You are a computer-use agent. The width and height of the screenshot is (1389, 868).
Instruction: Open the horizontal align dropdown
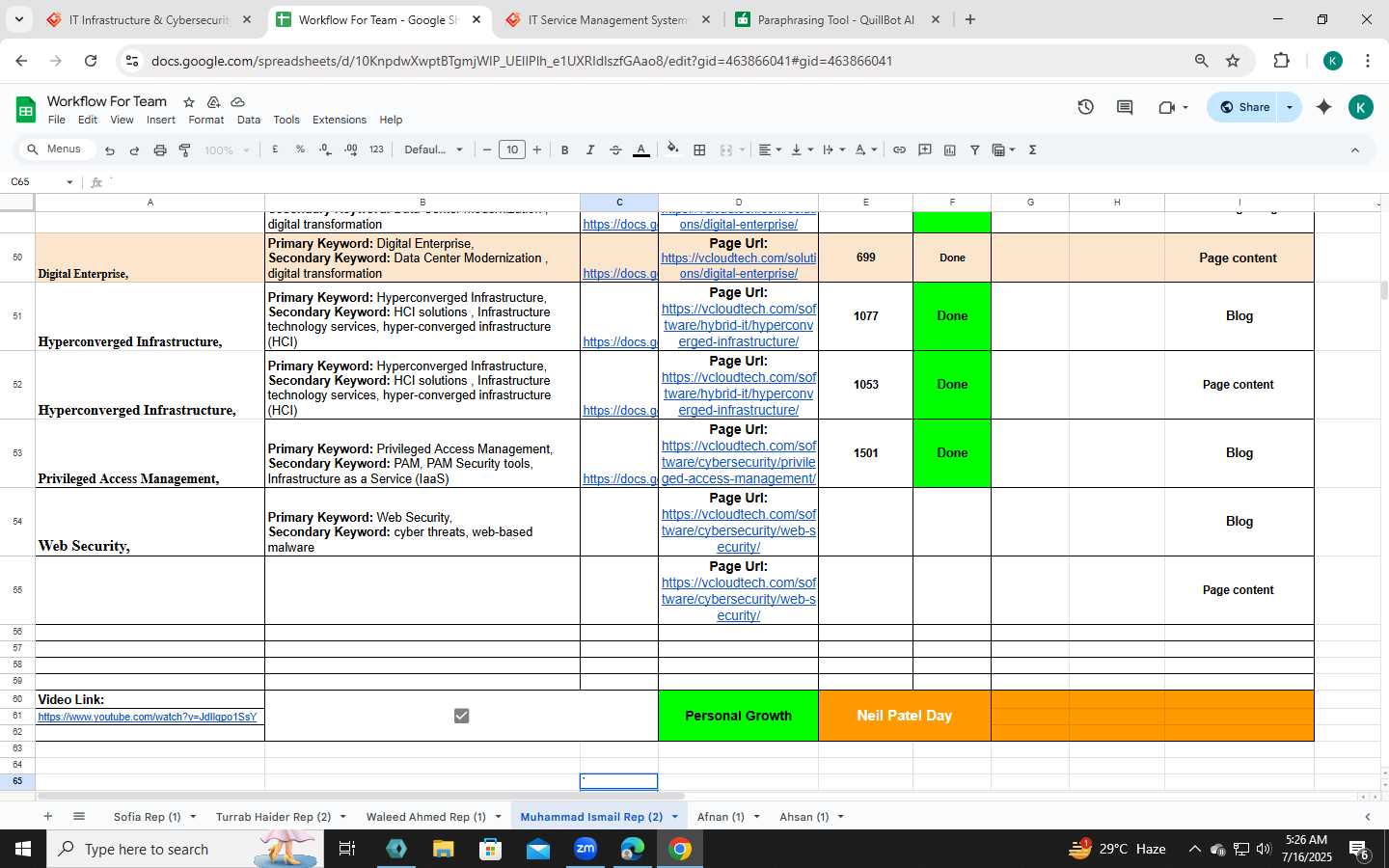click(x=769, y=149)
